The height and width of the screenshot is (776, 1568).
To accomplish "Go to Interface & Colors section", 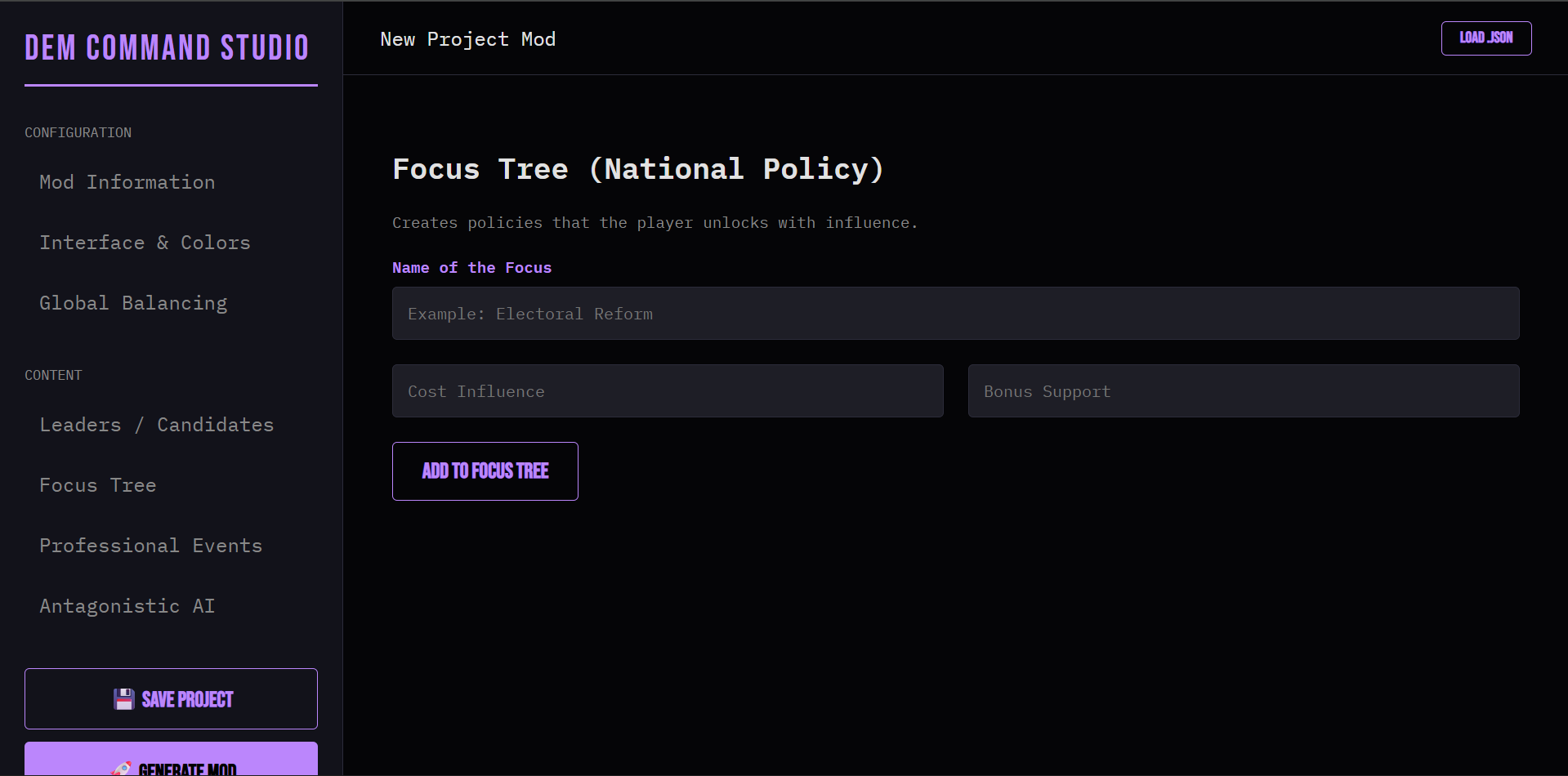I will [145, 243].
